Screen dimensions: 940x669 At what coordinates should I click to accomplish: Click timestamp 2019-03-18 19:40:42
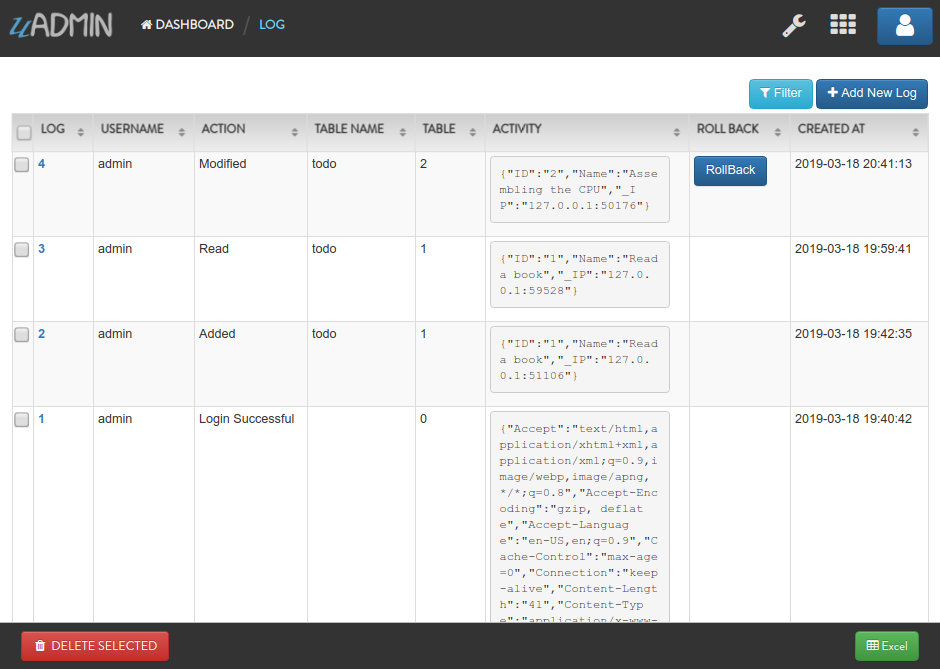(853, 419)
